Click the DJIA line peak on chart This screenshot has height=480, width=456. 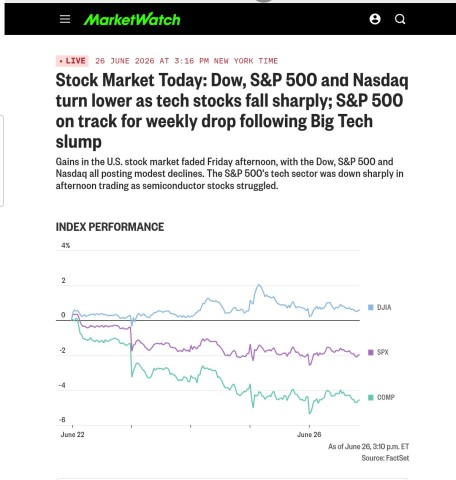(x=259, y=285)
